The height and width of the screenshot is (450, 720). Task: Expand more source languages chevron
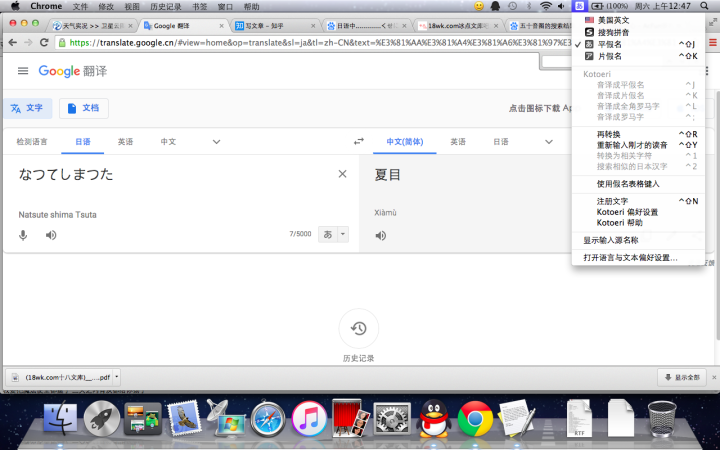pos(216,141)
